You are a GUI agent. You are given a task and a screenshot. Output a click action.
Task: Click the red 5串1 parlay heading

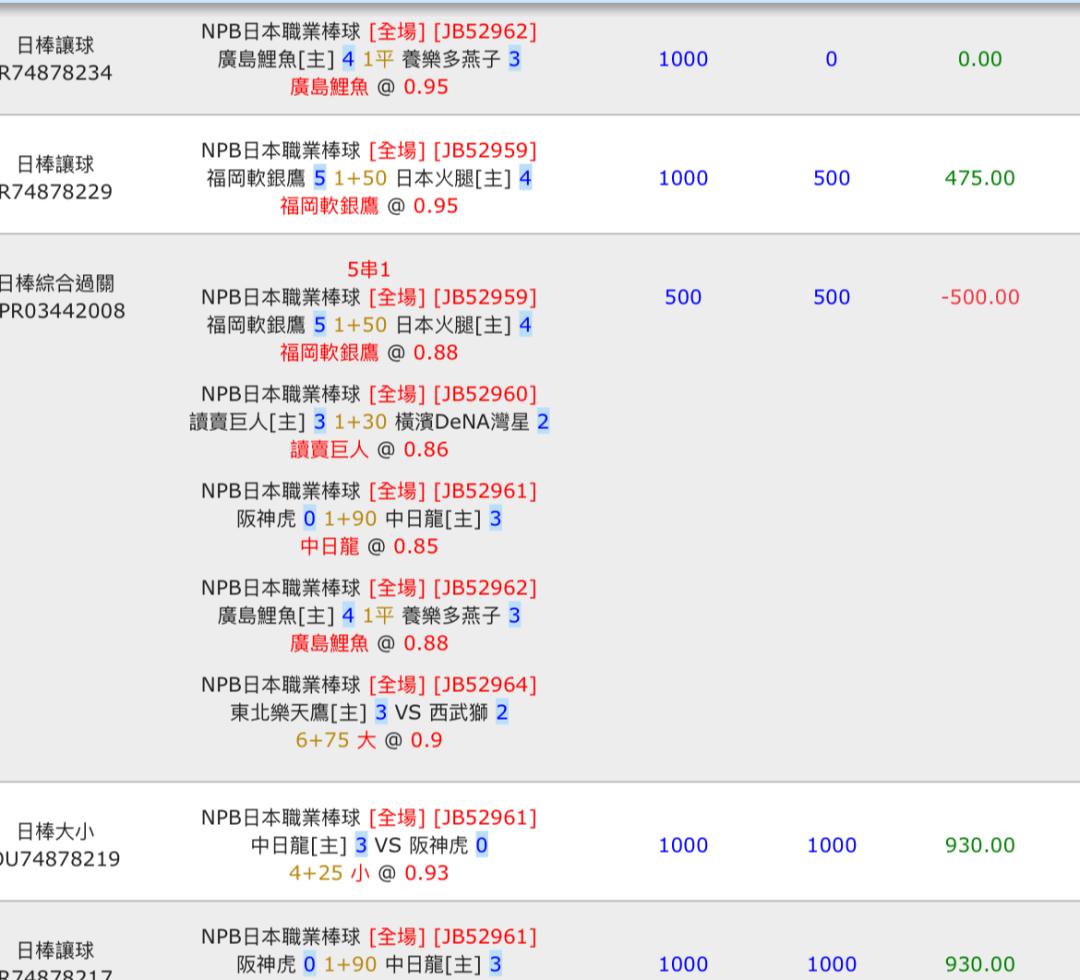(368, 269)
